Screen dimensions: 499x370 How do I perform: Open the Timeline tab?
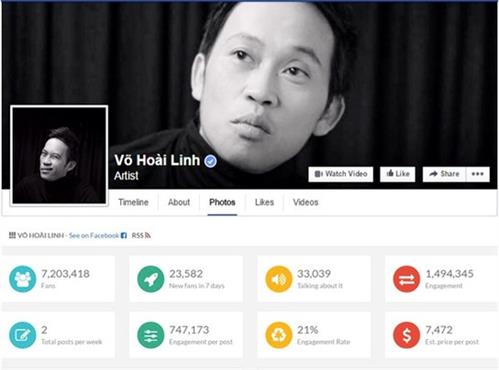pyautogui.click(x=133, y=202)
